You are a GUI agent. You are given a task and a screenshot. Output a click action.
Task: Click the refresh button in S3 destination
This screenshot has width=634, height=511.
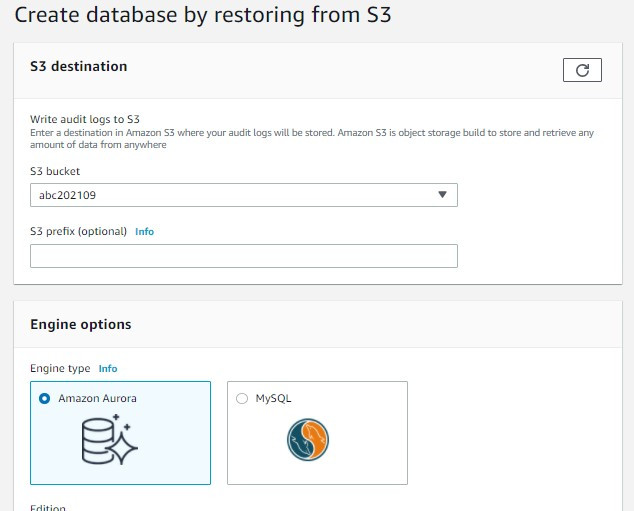click(x=582, y=69)
